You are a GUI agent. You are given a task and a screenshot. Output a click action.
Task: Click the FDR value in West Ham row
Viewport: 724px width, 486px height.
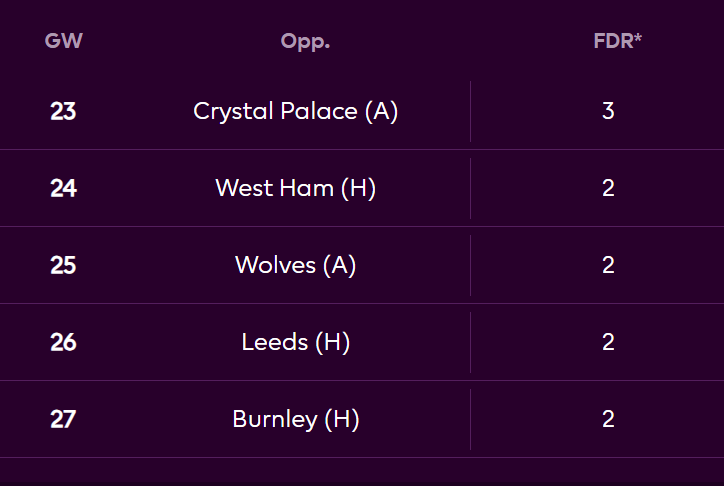(608, 188)
